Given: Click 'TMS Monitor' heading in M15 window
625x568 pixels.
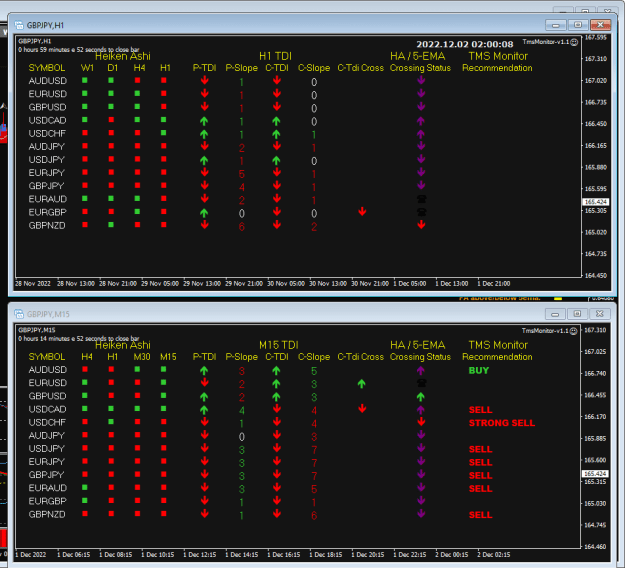Looking at the screenshot, I should pos(498,345).
